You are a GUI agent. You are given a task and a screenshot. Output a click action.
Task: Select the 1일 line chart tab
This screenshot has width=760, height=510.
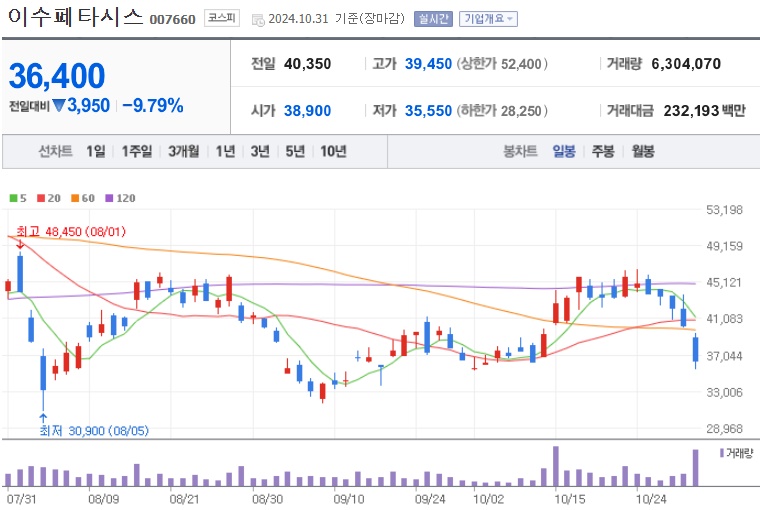[x=95, y=151]
